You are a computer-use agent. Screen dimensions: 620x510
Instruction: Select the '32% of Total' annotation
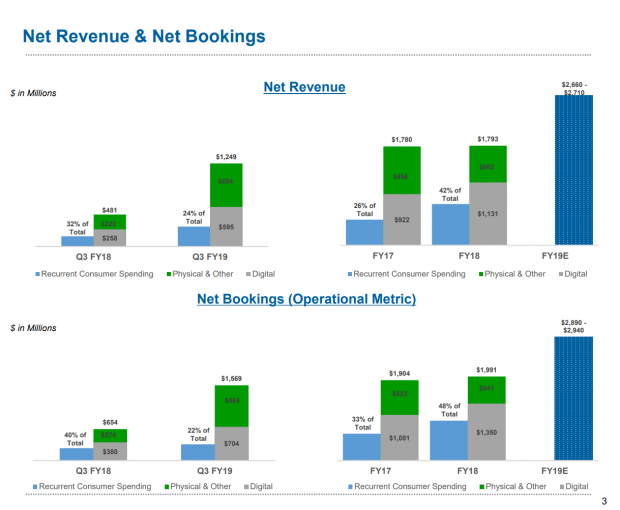tap(77, 228)
